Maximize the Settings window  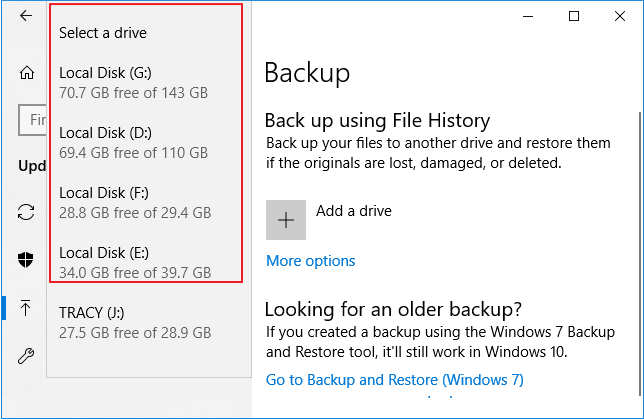[x=574, y=16]
